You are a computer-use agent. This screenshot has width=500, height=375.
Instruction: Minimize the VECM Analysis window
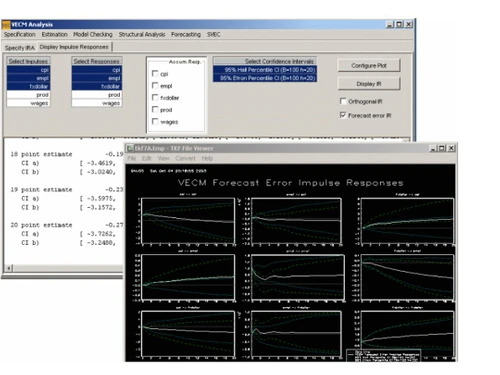point(390,24)
